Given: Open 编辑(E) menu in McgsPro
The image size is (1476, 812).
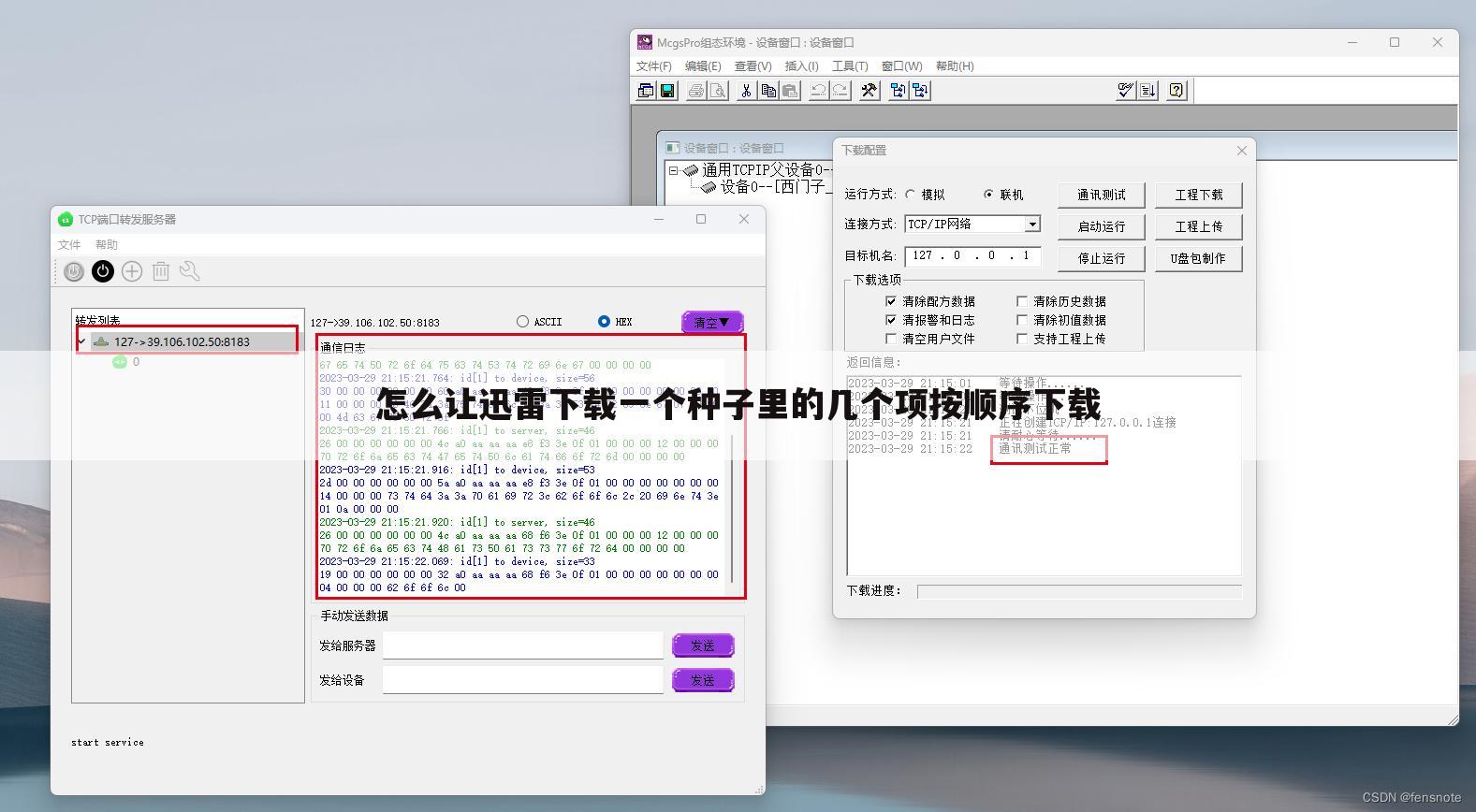Looking at the screenshot, I should (703, 66).
